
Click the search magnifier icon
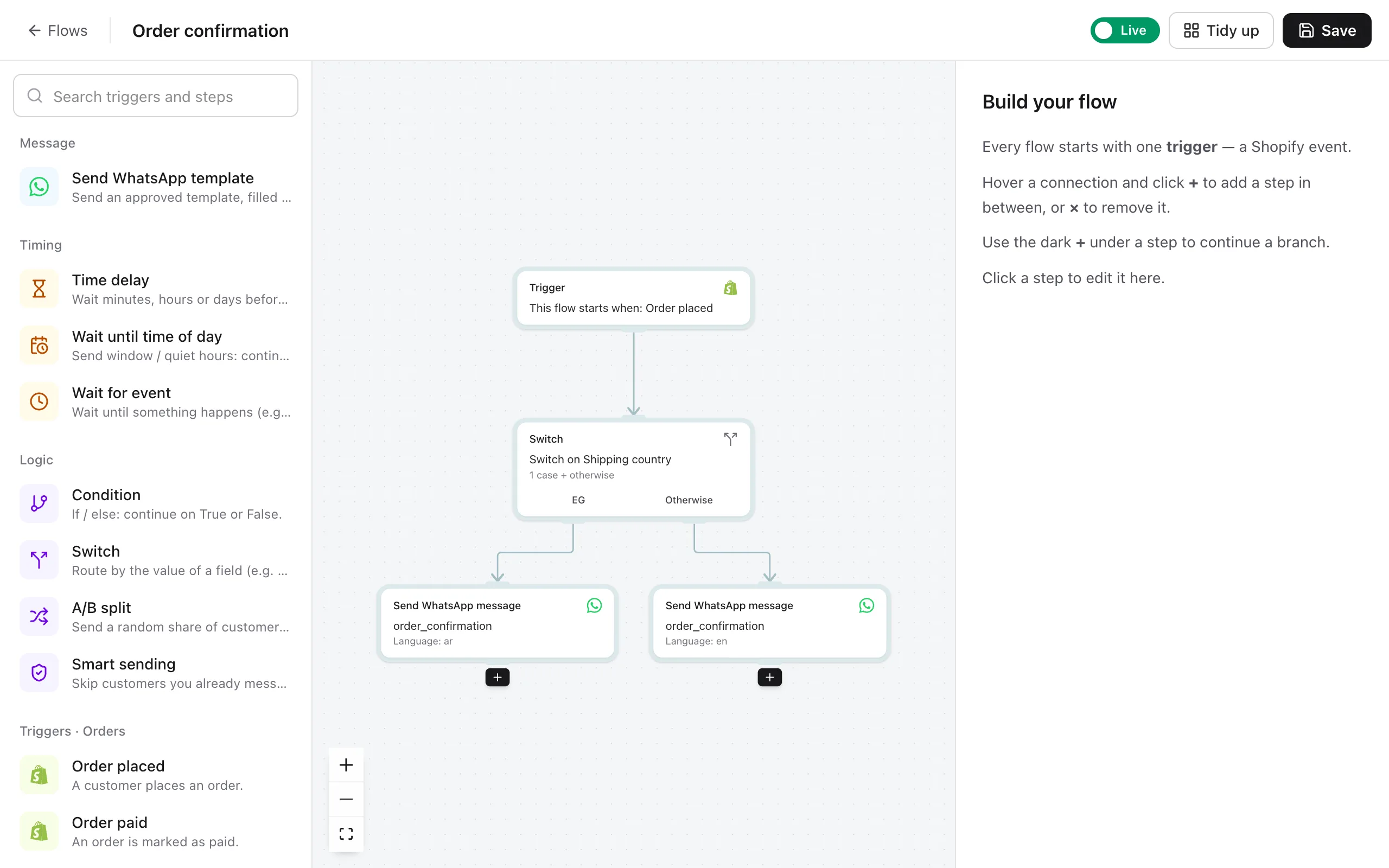(35, 96)
